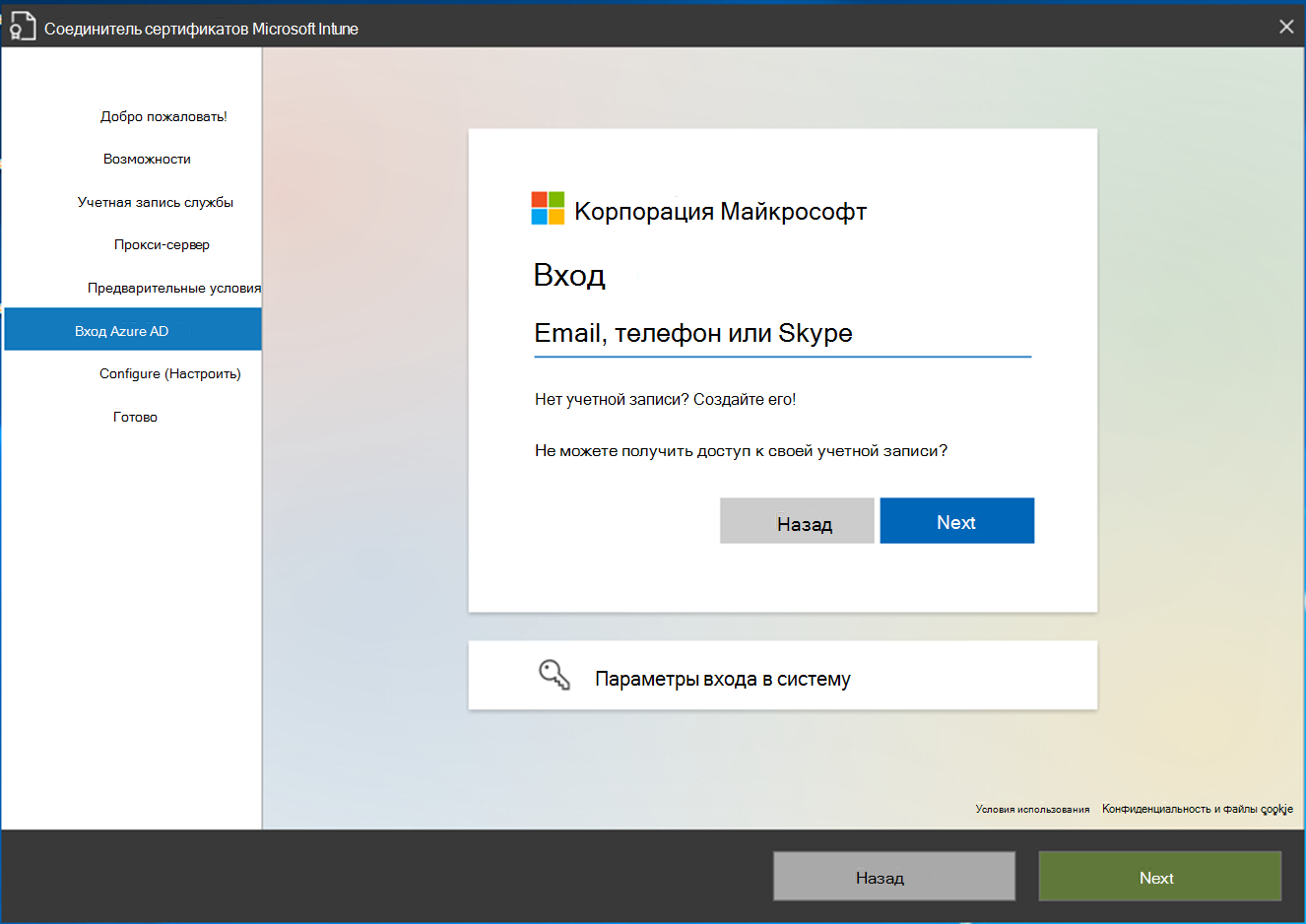This screenshot has width=1306, height=924.
Task: Focus the Email, телефон или Skype field
Action: tap(782, 335)
